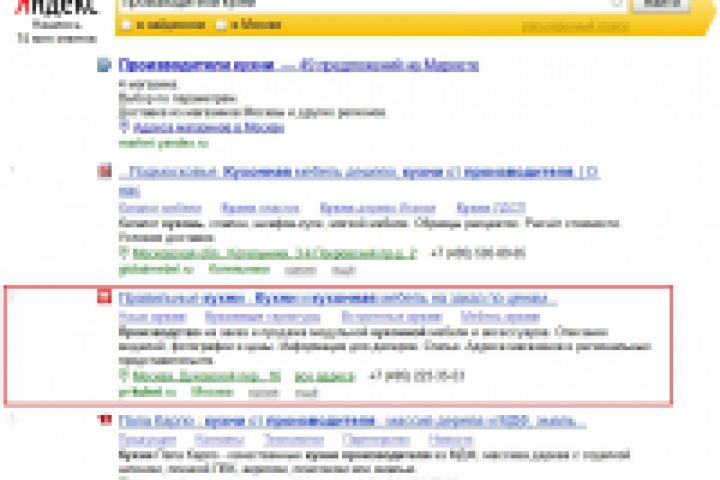Open the first sitelink before 'Кухонные гарнитуры'
The width and height of the screenshot is (720, 480).
pos(152,317)
